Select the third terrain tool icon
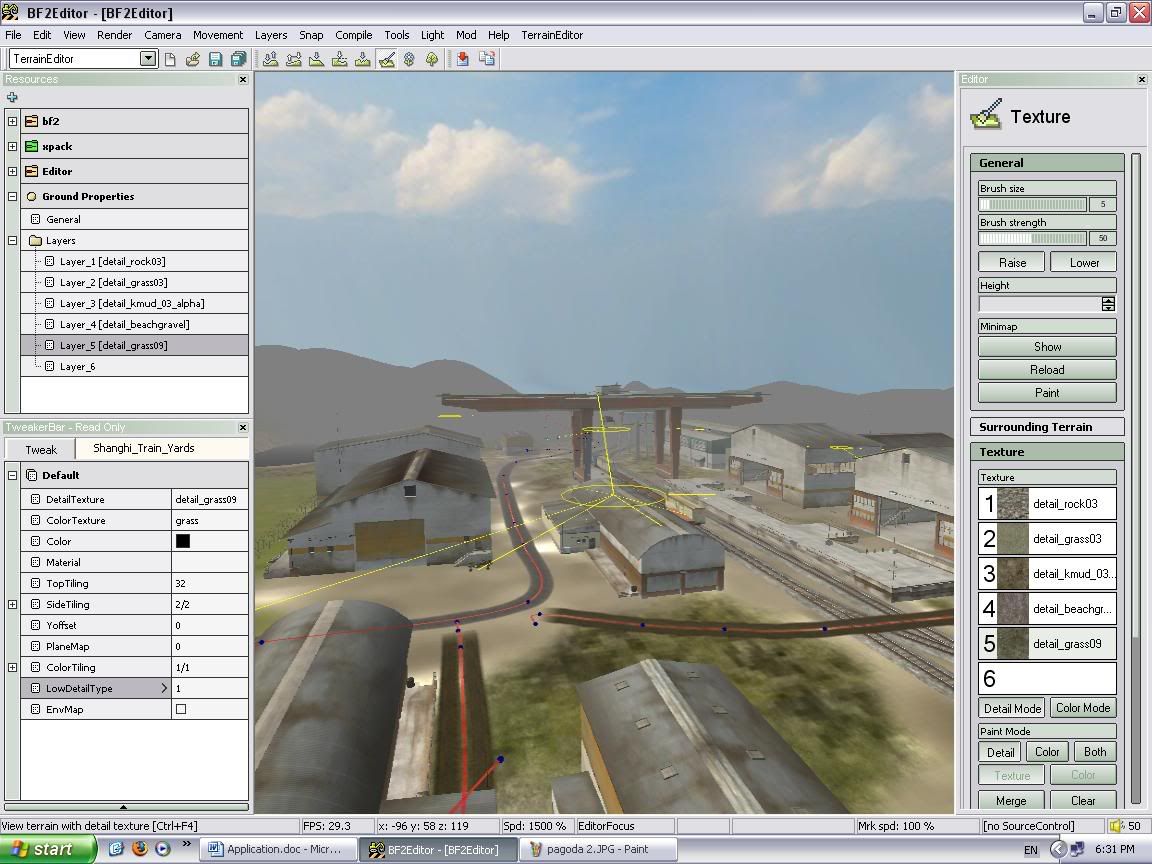Viewport: 1152px width, 864px height. coord(317,59)
